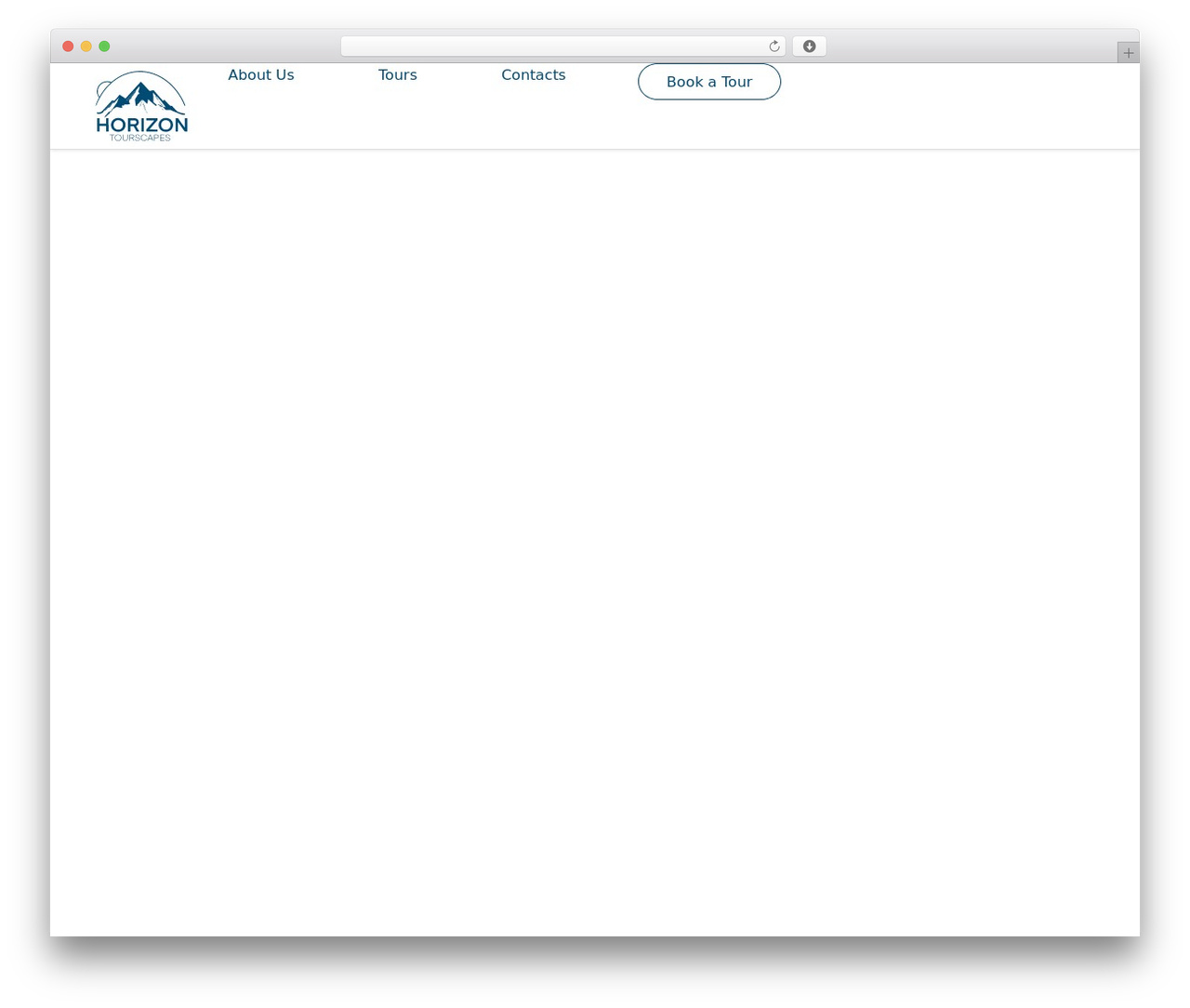The width and height of the screenshot is (1190, 1008).
Task: Close the browser window with red button
Action: (68, 46)
